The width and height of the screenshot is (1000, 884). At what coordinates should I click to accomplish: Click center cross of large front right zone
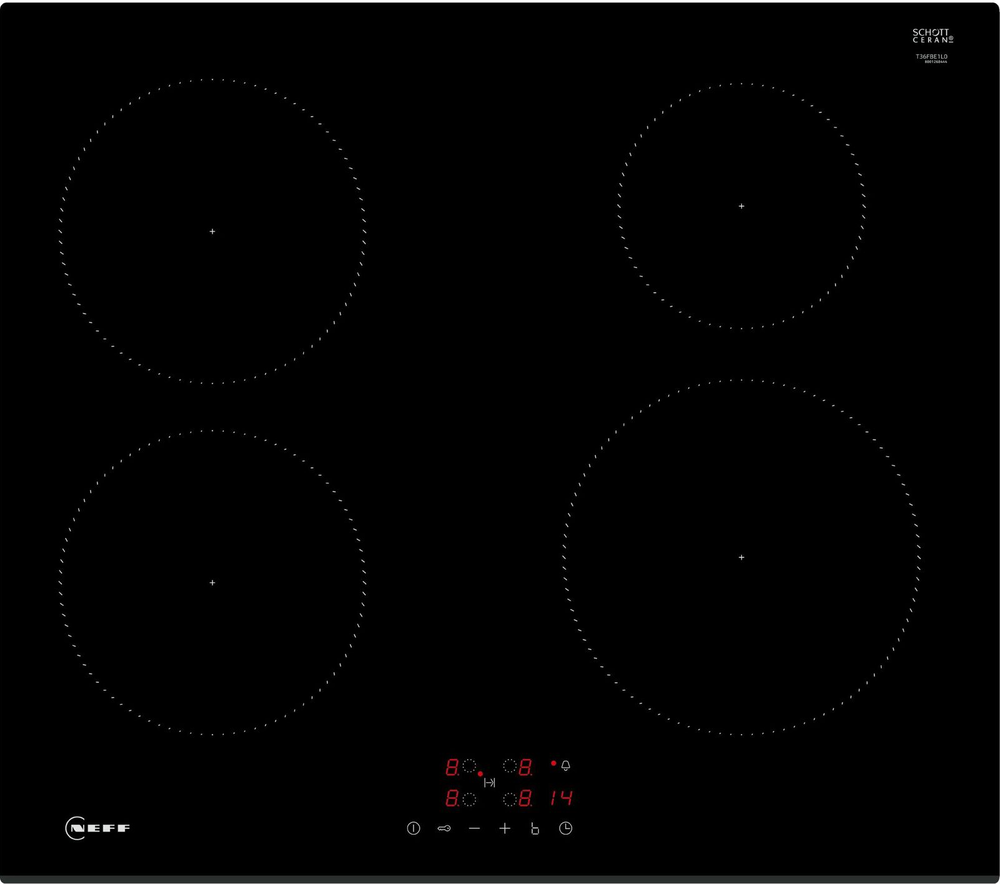[741, 557]
